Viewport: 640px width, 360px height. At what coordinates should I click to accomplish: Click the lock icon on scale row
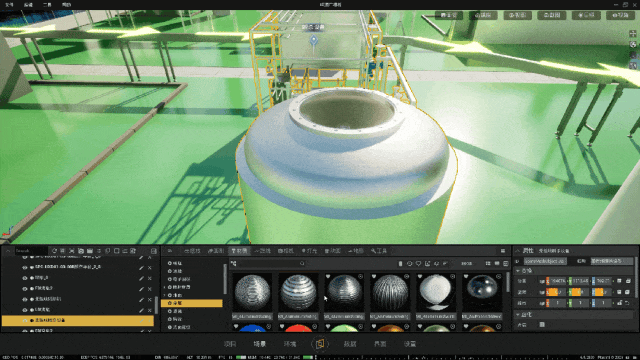coord(620,303)
